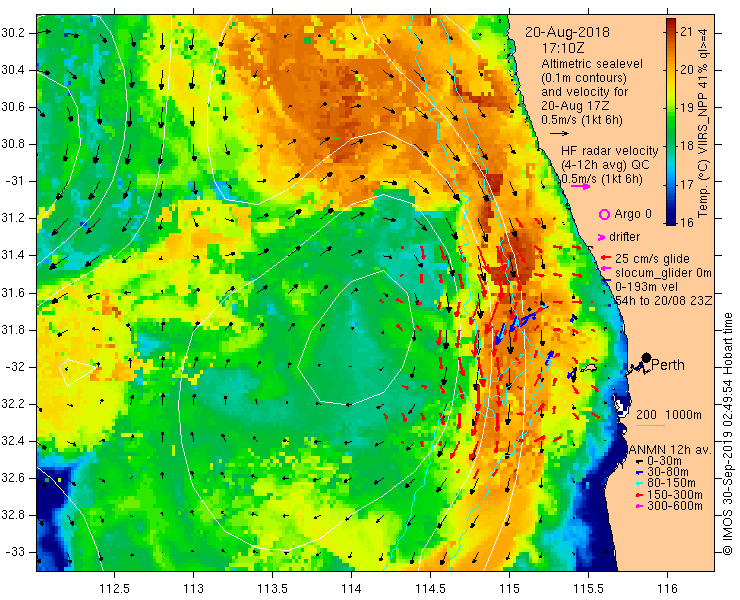Click the magenta slocum_glider legend arrow
The image size is (740, 600).
coord(606,269)
